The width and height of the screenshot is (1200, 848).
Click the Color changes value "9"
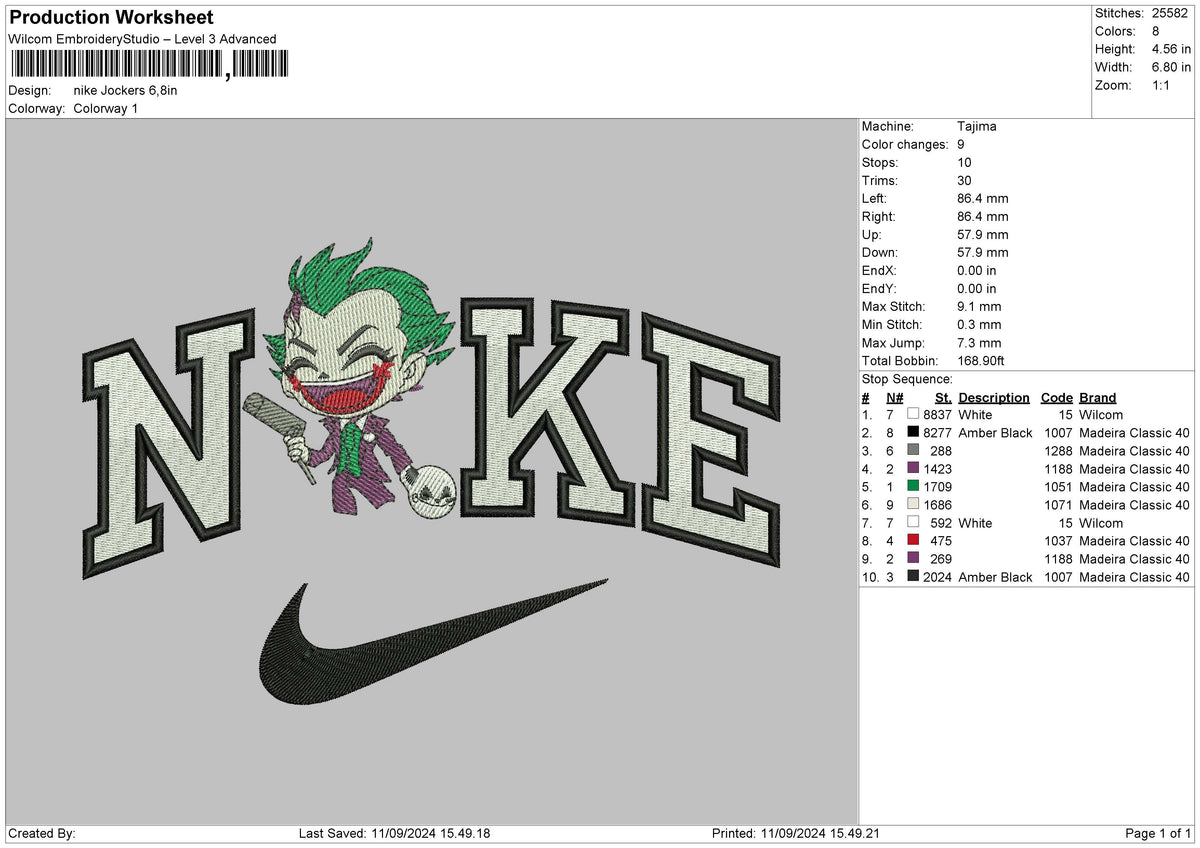(961, 144)
